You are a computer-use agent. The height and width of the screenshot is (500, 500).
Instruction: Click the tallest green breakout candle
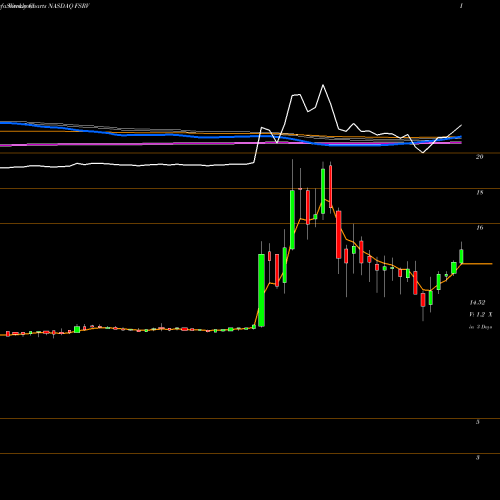click(x=261, y=290)
